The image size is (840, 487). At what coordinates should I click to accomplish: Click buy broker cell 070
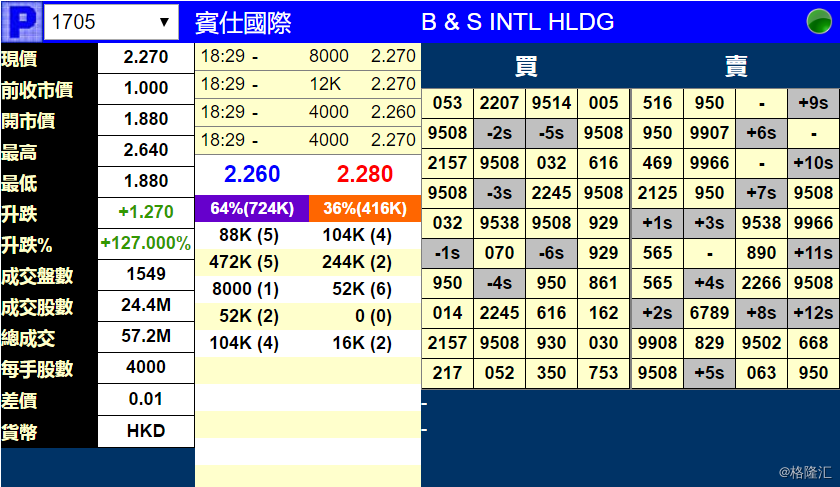[499, 253]
